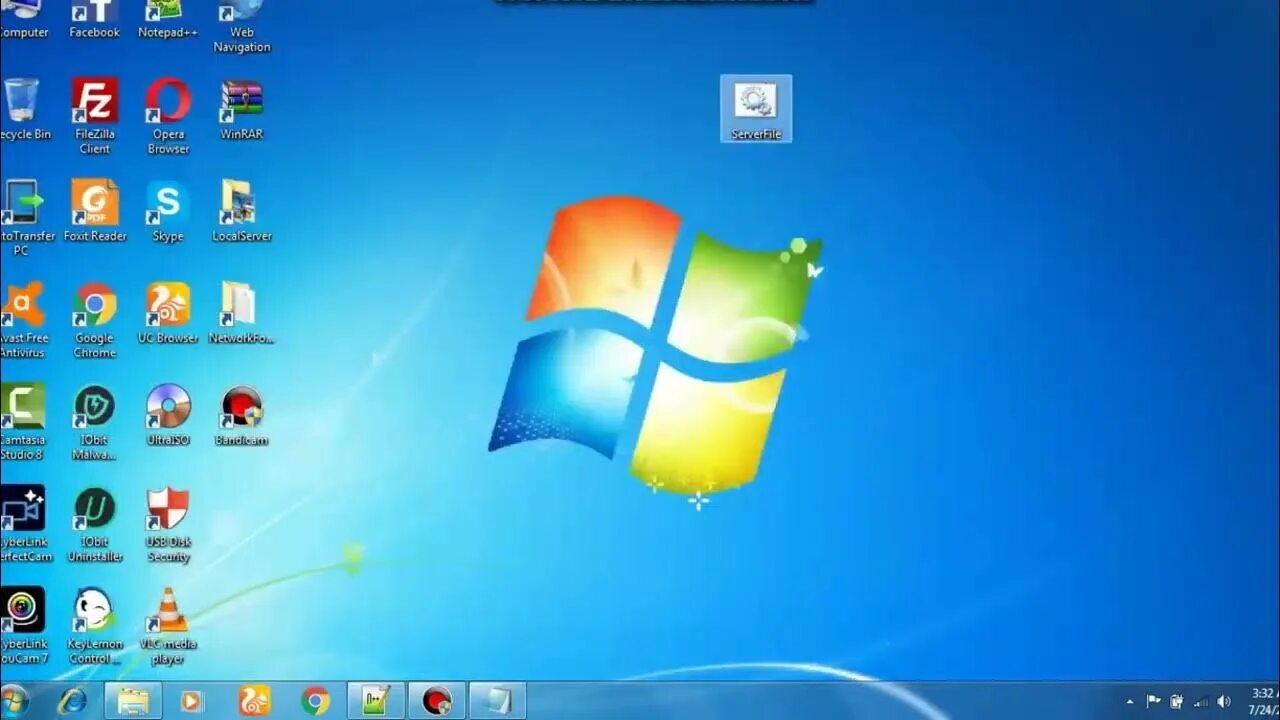The image size is (1280, 720).
Task: Open Bandicam desktop shortcut
Action: (242, 415)
